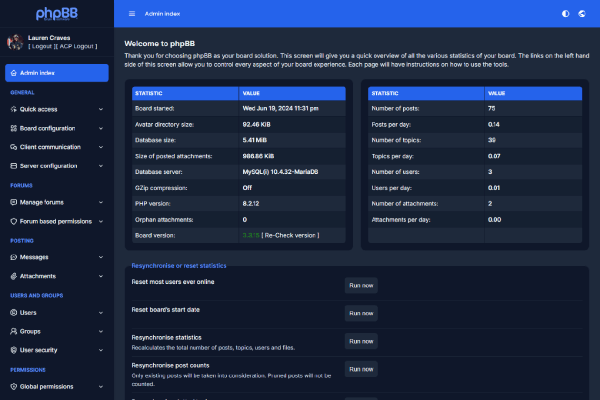Click the Welcome to phpBB heading

[160, 44]
